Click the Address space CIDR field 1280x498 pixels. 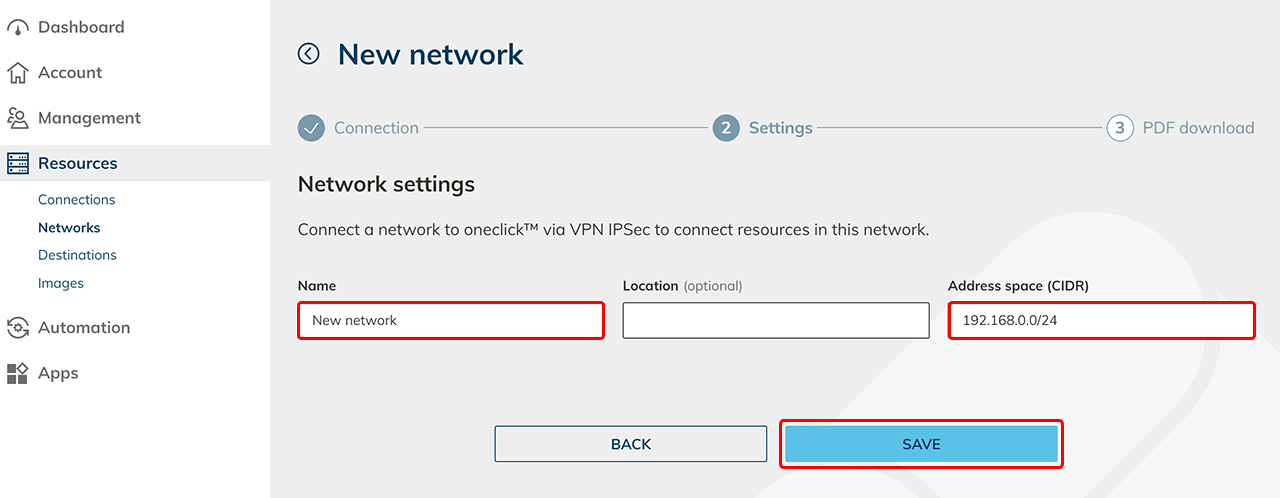1101,321
